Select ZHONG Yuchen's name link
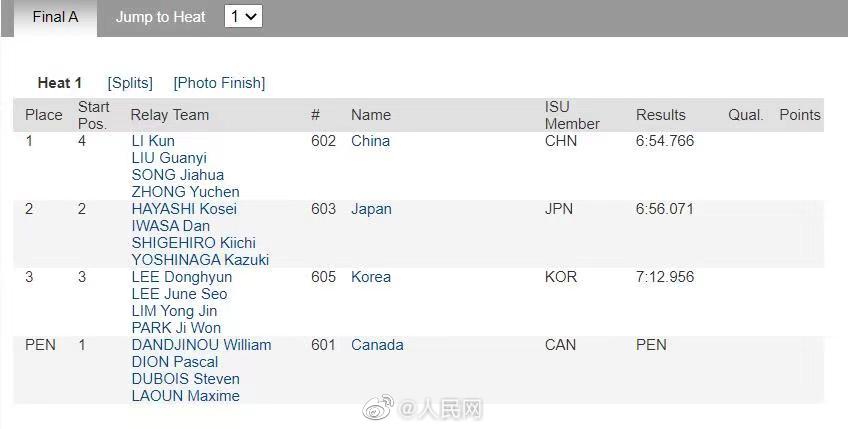 (x=185, y=192)
